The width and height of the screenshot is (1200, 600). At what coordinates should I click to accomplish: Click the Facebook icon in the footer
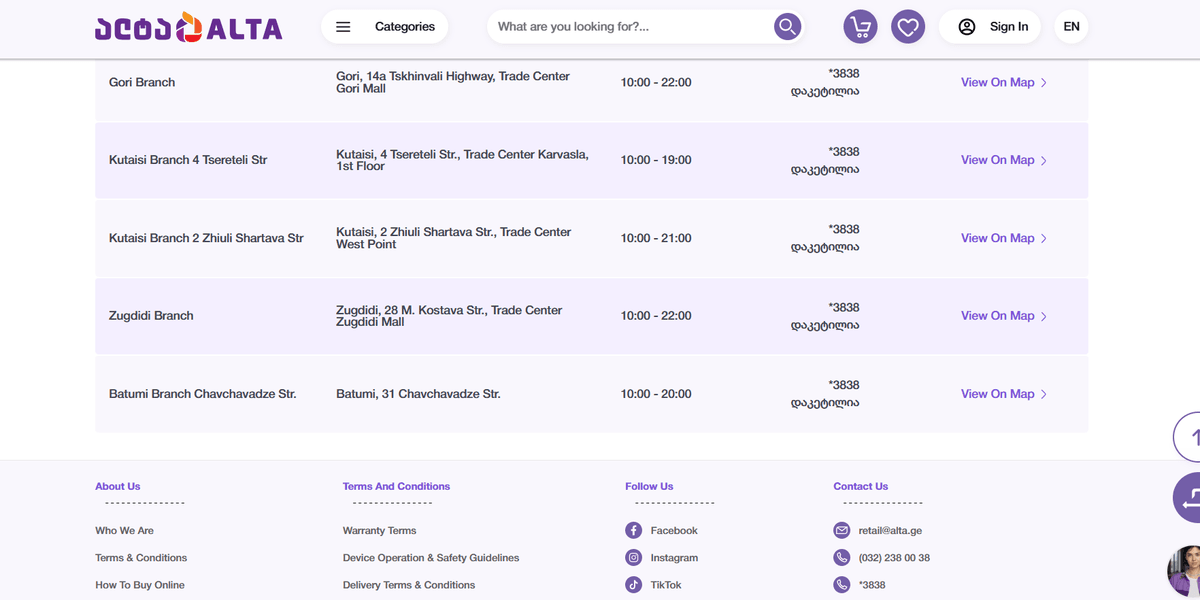(x=634, y=530)
